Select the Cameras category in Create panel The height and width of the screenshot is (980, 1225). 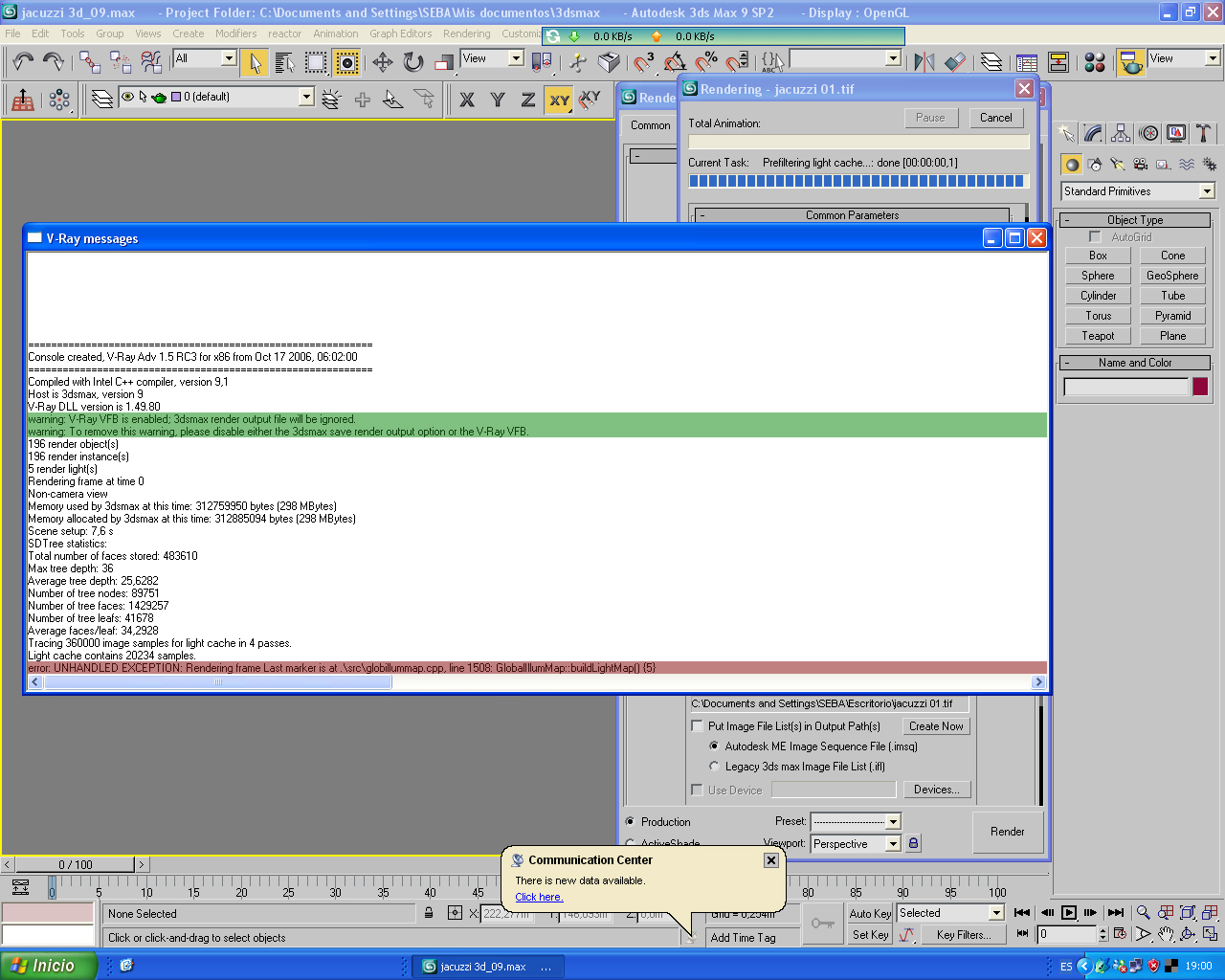(x=1140, y=165)
